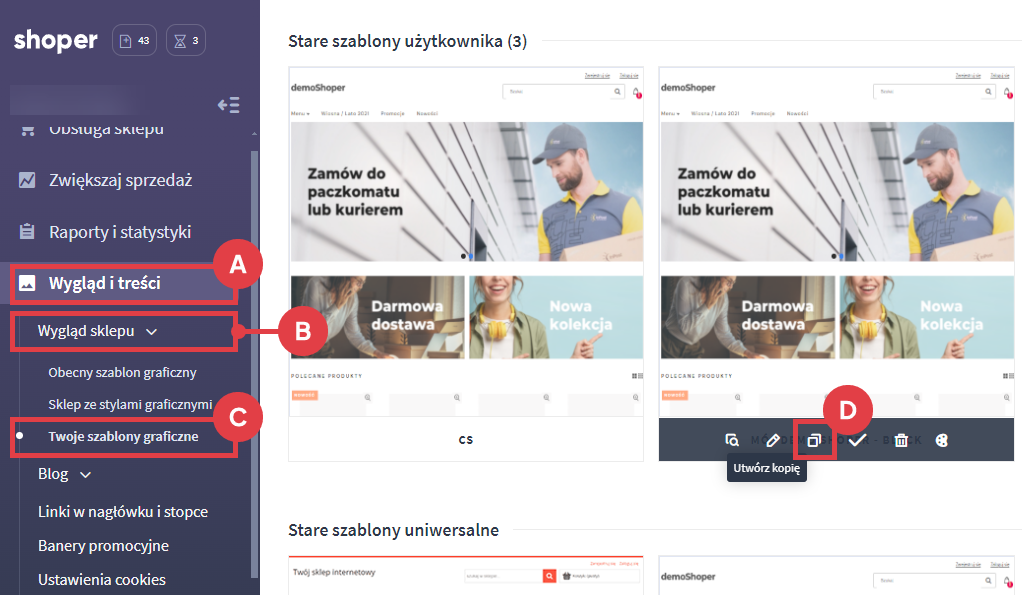
Task: Open Sklep ze stylami graficznymi
Action: pyautogui.click(x=130, y=405)
